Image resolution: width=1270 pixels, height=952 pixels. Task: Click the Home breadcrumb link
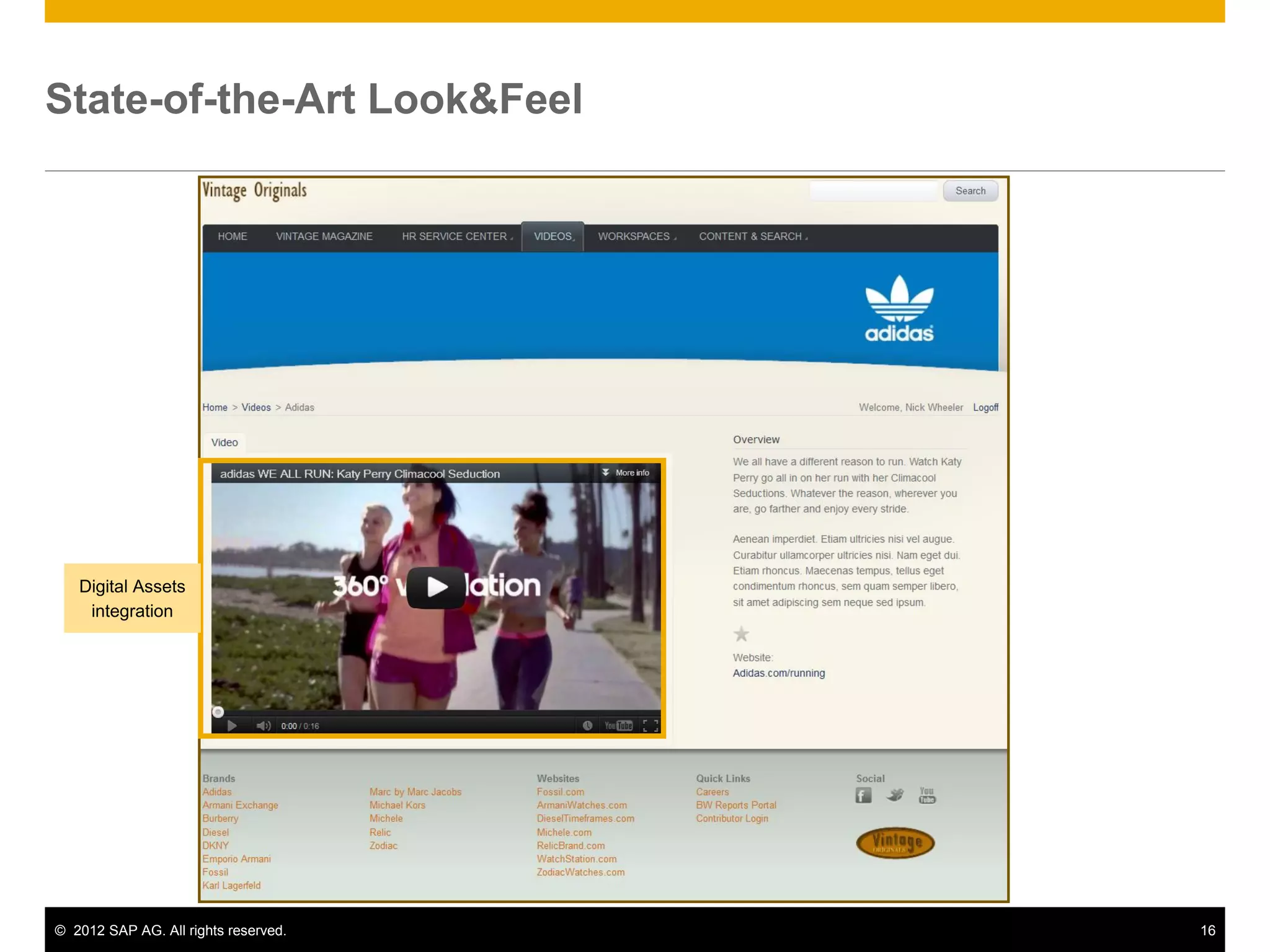click(x=215, y=407)
